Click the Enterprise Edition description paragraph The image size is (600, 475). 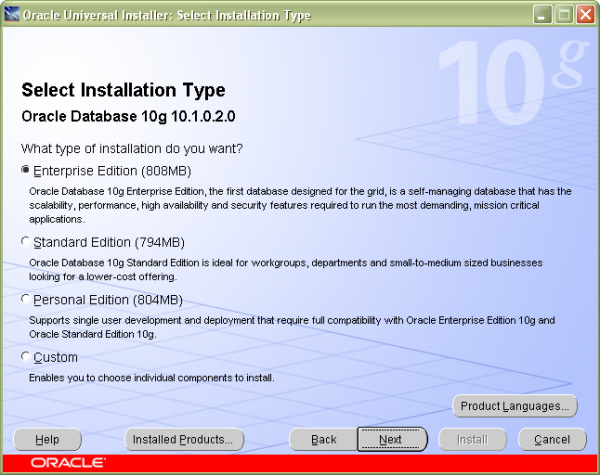point(300,205)
